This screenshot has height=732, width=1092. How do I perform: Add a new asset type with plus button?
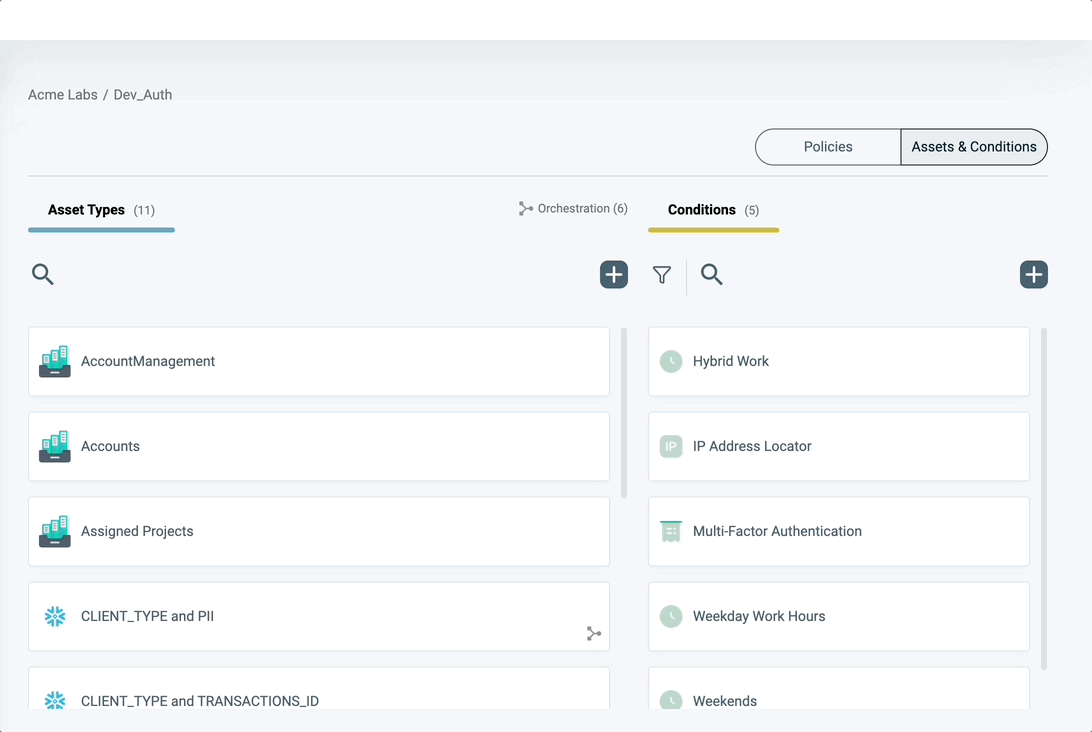click(614, 274)
